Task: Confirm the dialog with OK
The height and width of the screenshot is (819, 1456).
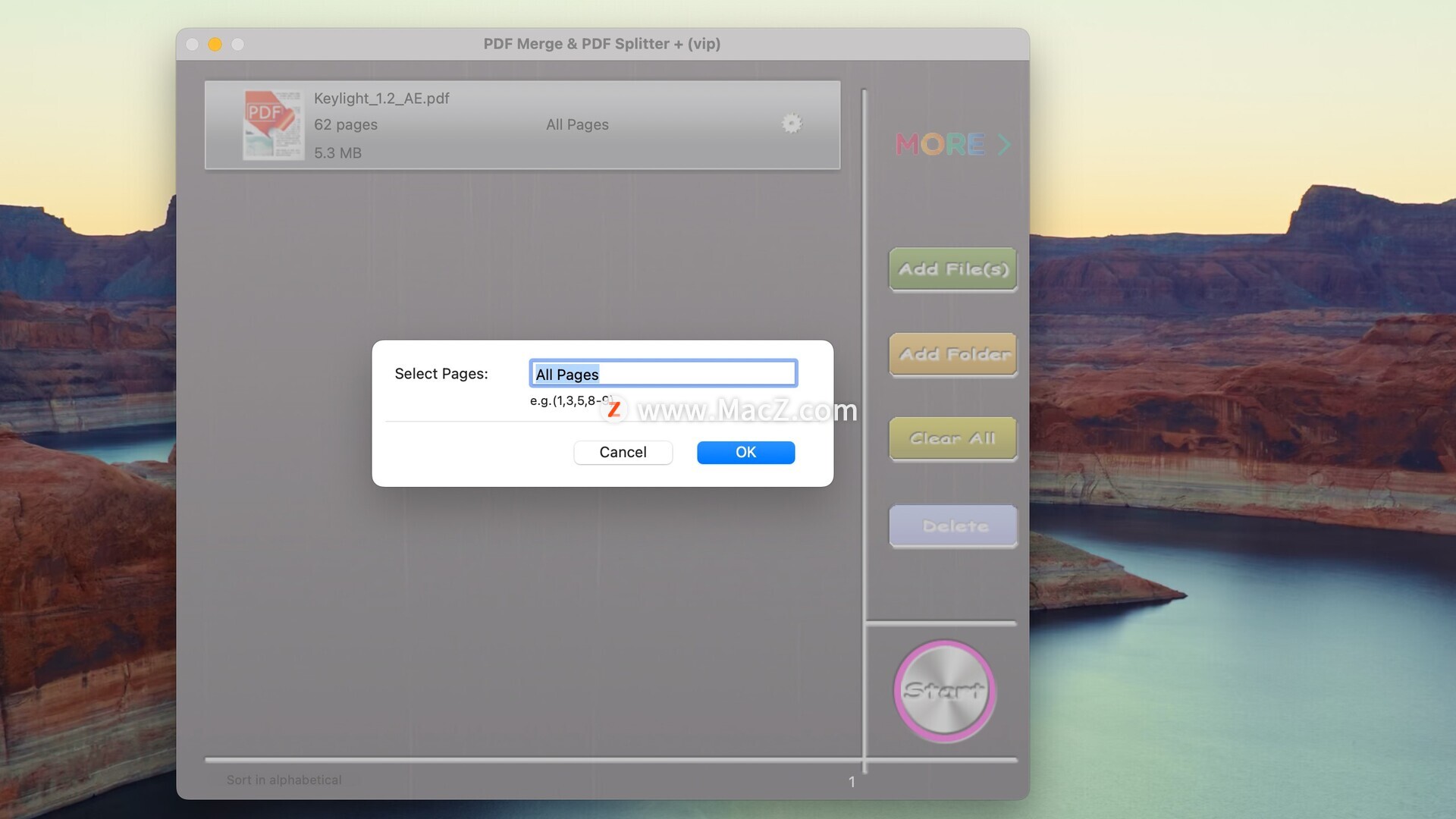Action: coord(745,452)
